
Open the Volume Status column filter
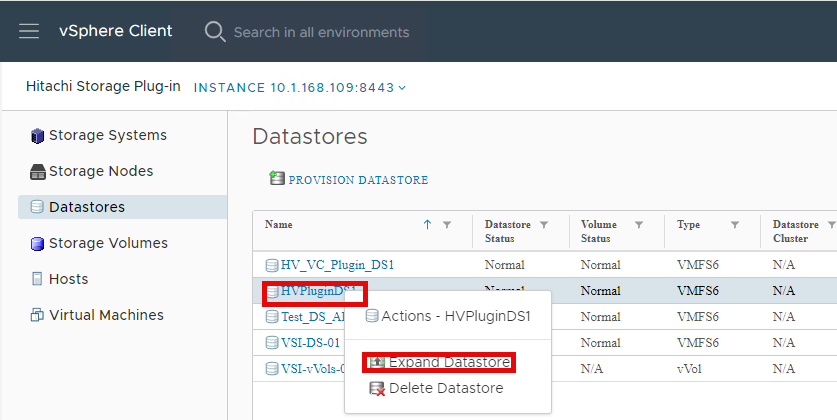(x=639, y=225)
